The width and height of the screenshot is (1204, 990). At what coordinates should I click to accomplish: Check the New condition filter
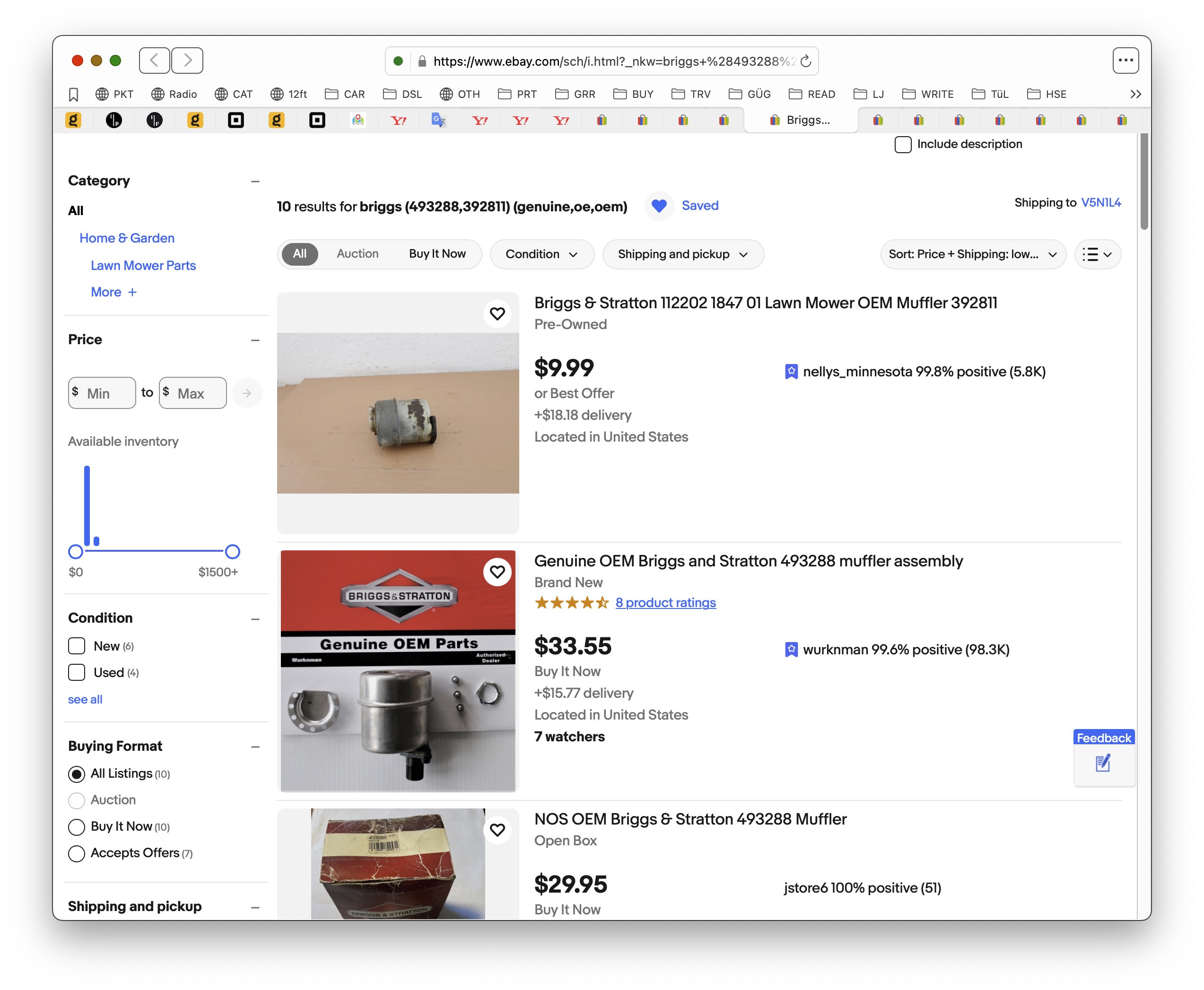tap(77, 646)
